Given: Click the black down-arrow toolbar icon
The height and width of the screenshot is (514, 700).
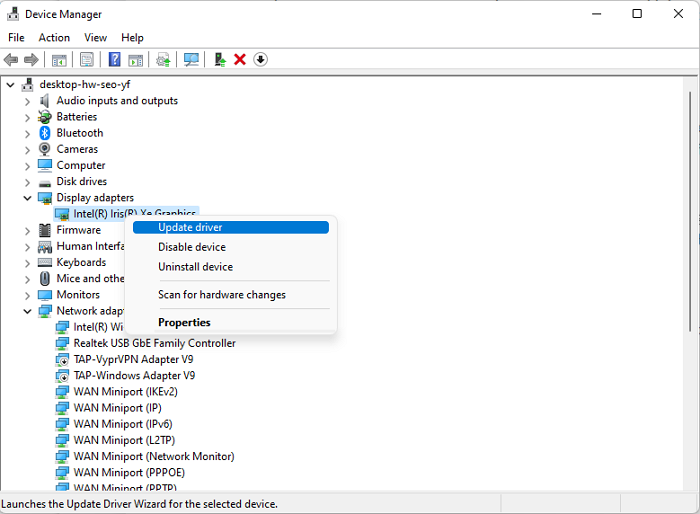Looking at the screenshot, I should pos(261,60).
